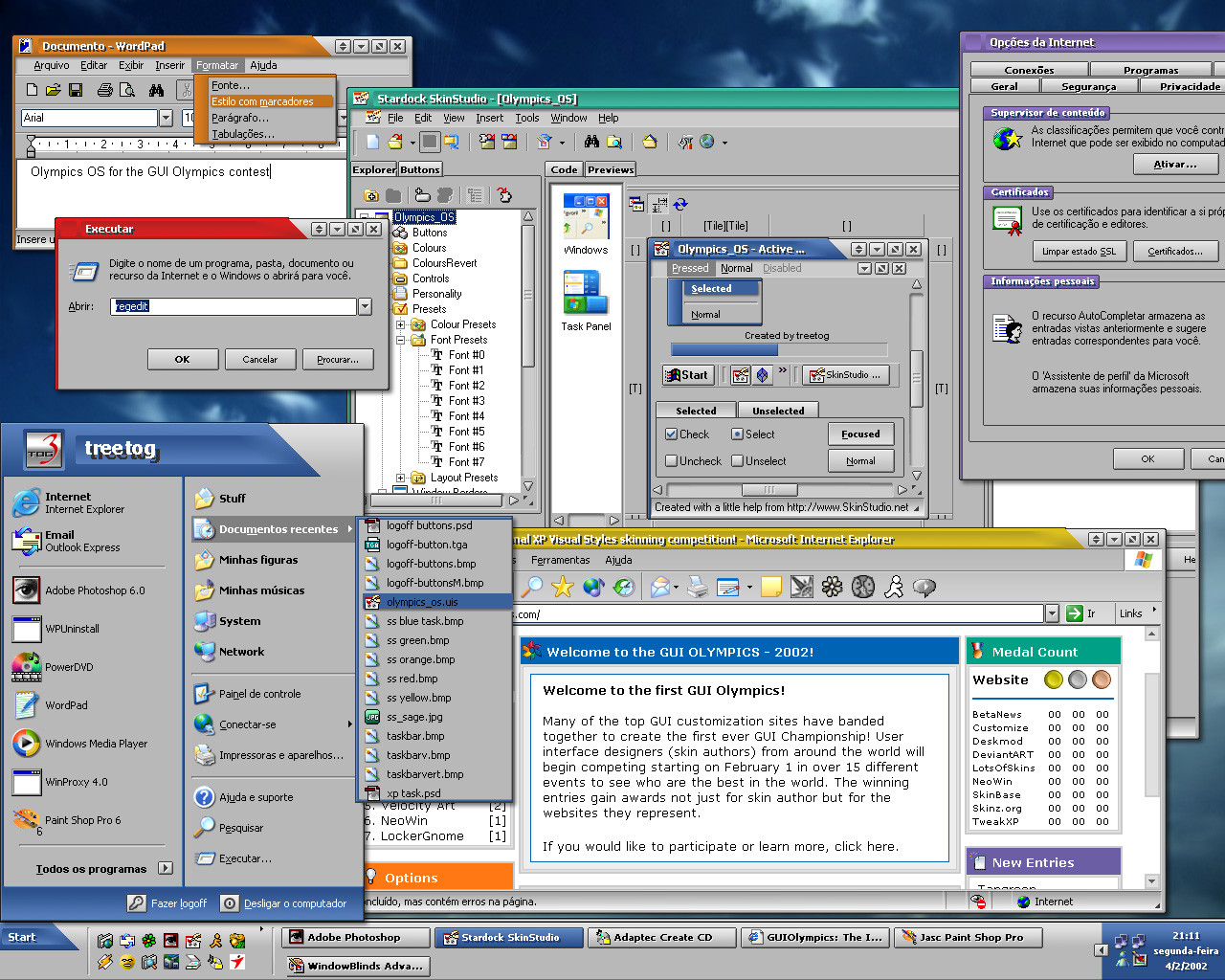Click the Print icon in Internet Explorer toolbar
Screen dimensions: 1225x980
(x=698, y=587)
